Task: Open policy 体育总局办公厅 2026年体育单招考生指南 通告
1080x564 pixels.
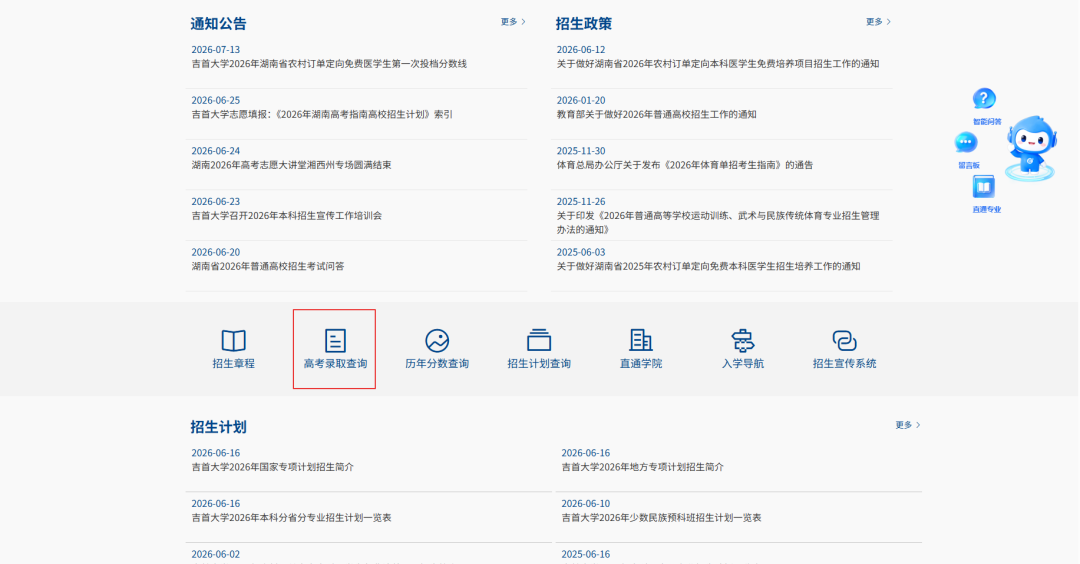Action: [x=685, y=165]
